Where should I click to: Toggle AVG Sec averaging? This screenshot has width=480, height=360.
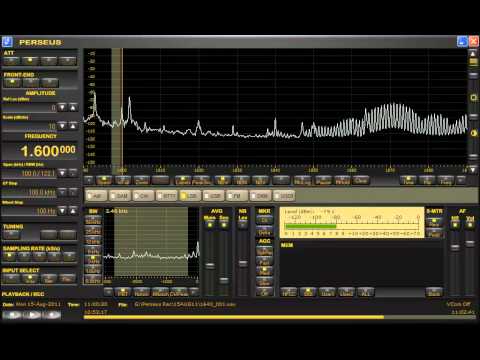pos(224,225)
